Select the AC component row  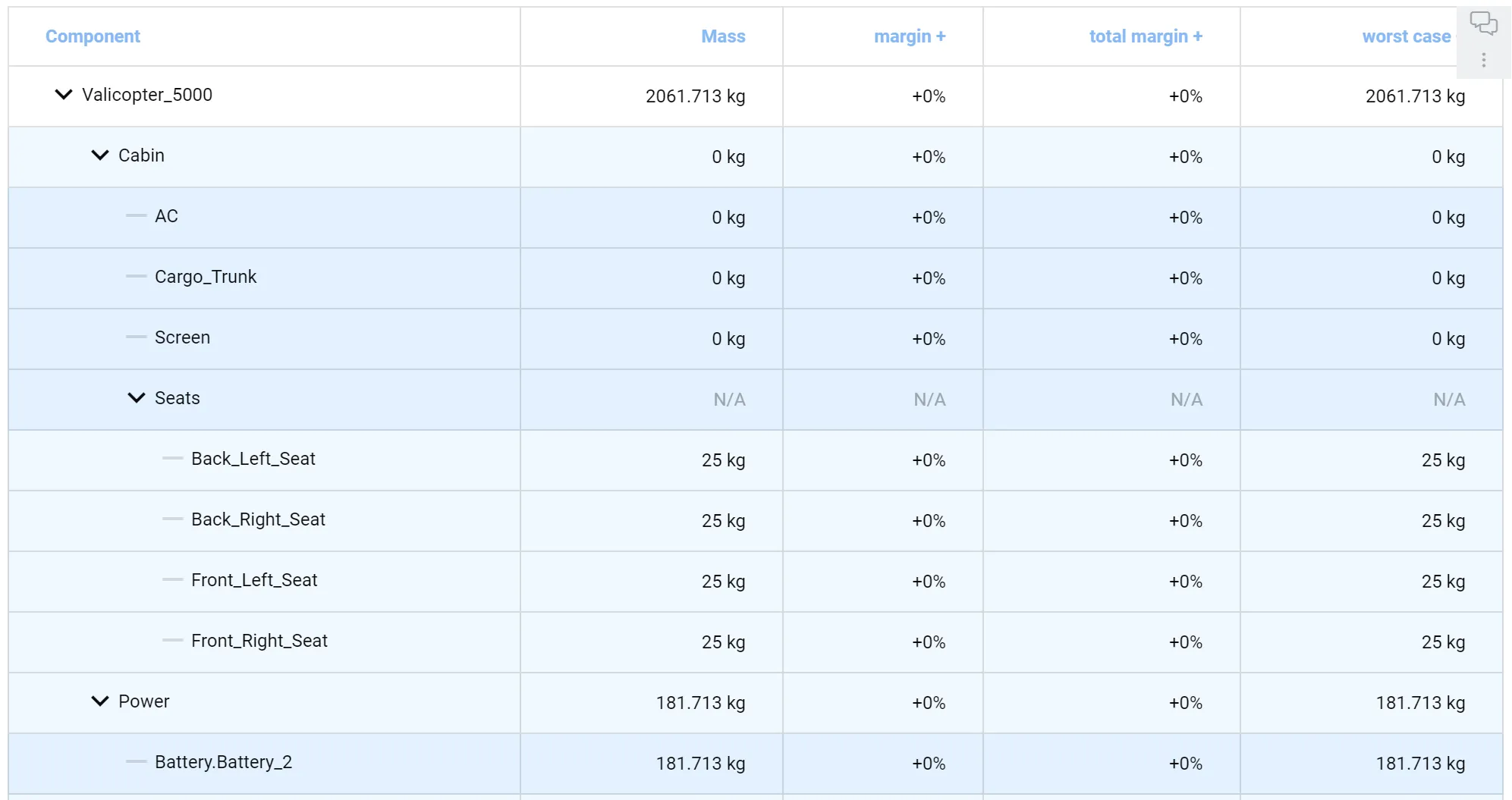point(166,216)
